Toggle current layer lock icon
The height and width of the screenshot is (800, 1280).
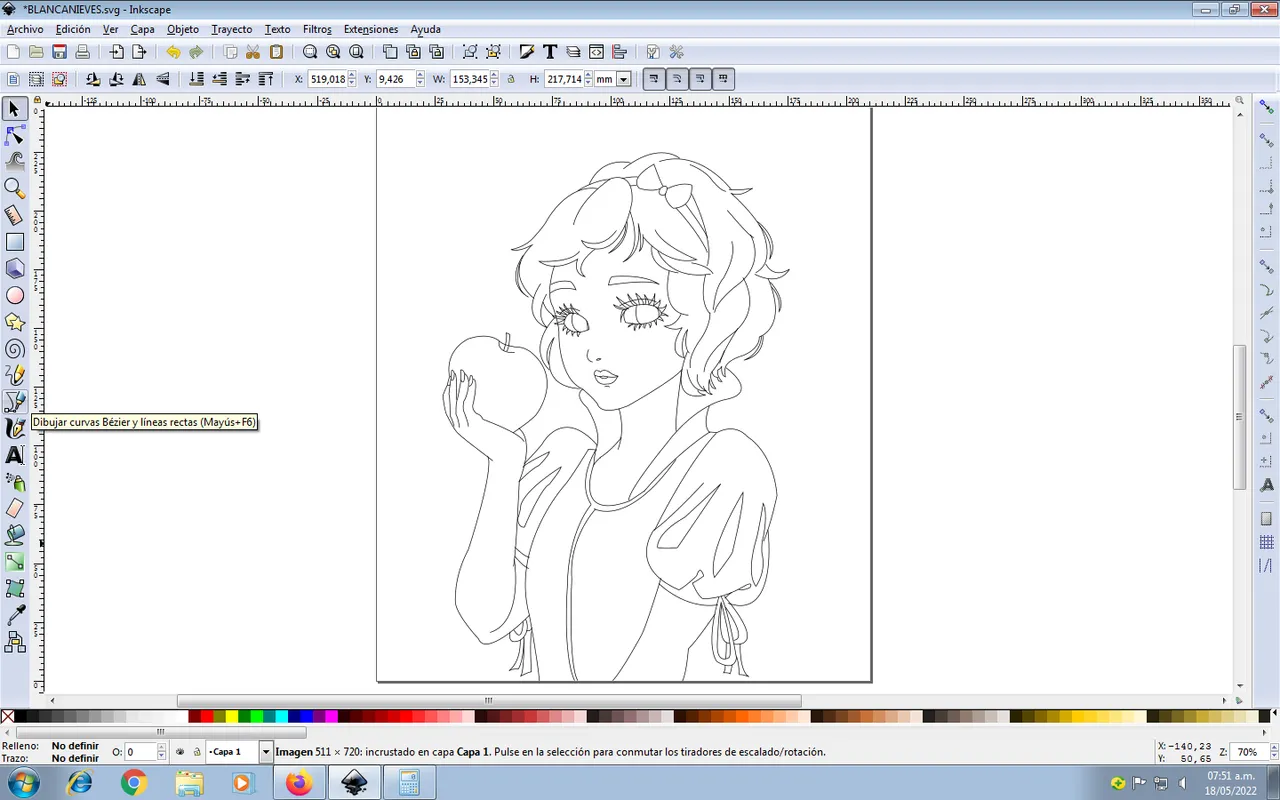coord(197,752)
